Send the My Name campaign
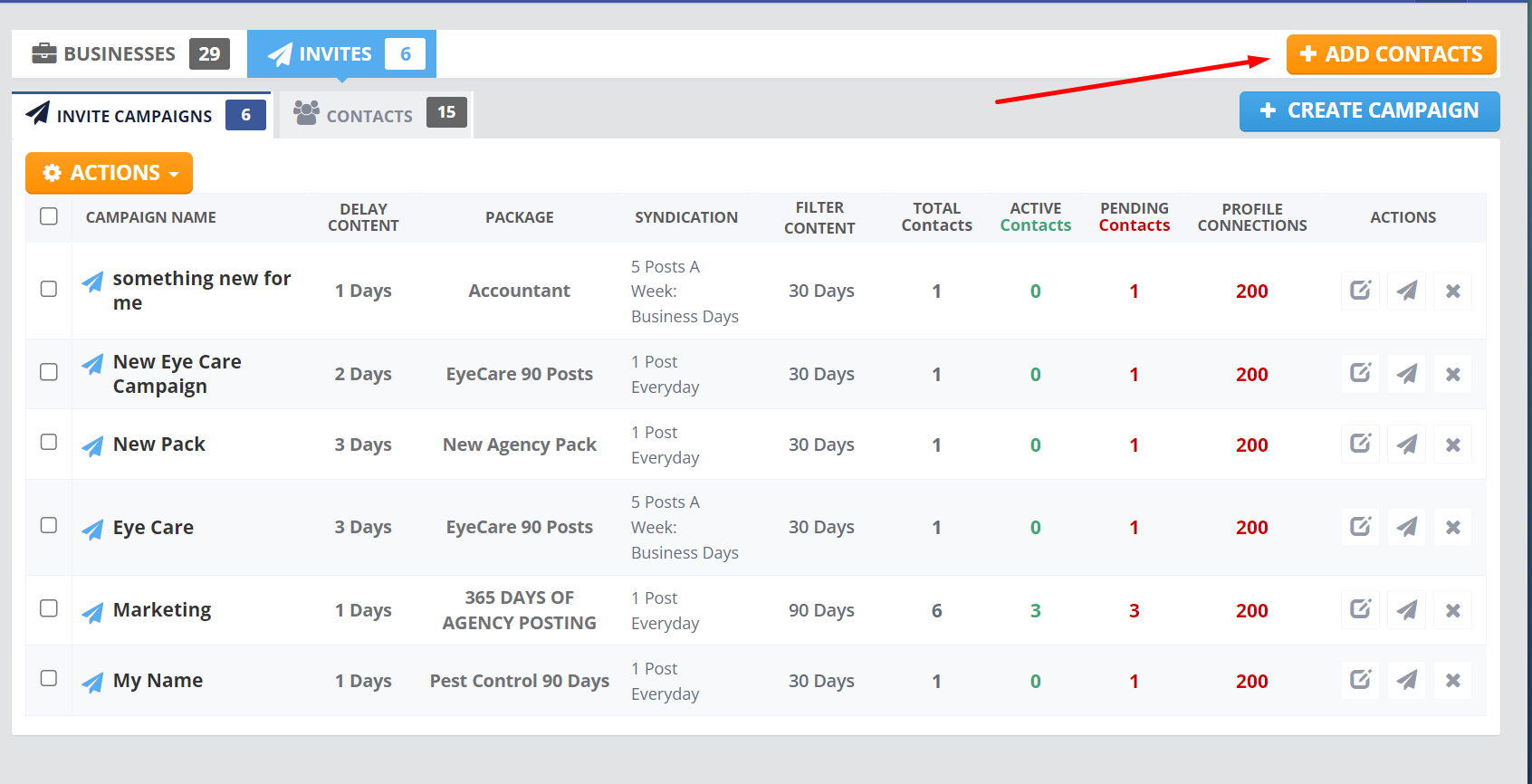This screenshot has height=784, width=1532. point(1406,681)
